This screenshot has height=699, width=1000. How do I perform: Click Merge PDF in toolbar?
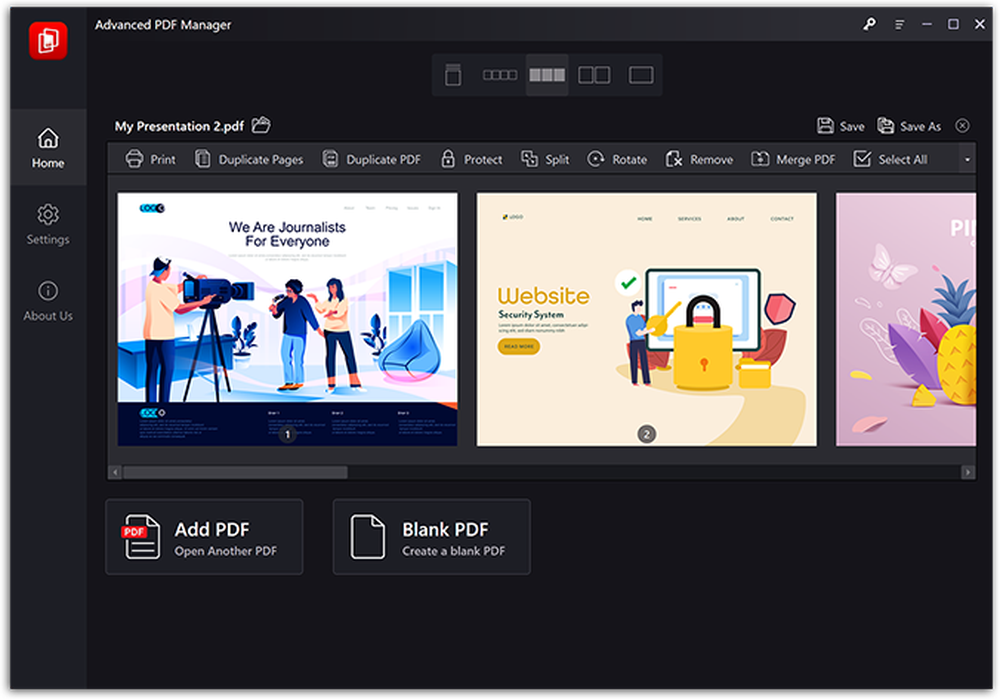coord(793,159)
